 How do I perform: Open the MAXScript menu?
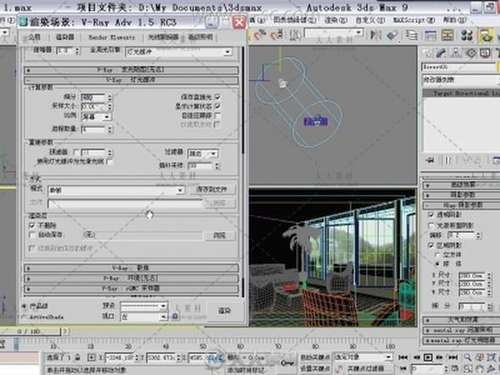[414, 20]
